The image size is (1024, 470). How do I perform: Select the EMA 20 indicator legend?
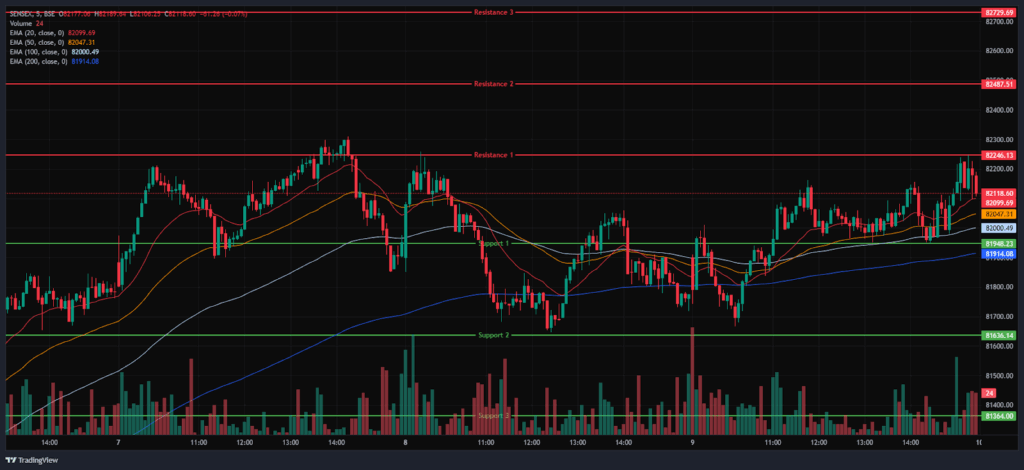coord(38,33)
